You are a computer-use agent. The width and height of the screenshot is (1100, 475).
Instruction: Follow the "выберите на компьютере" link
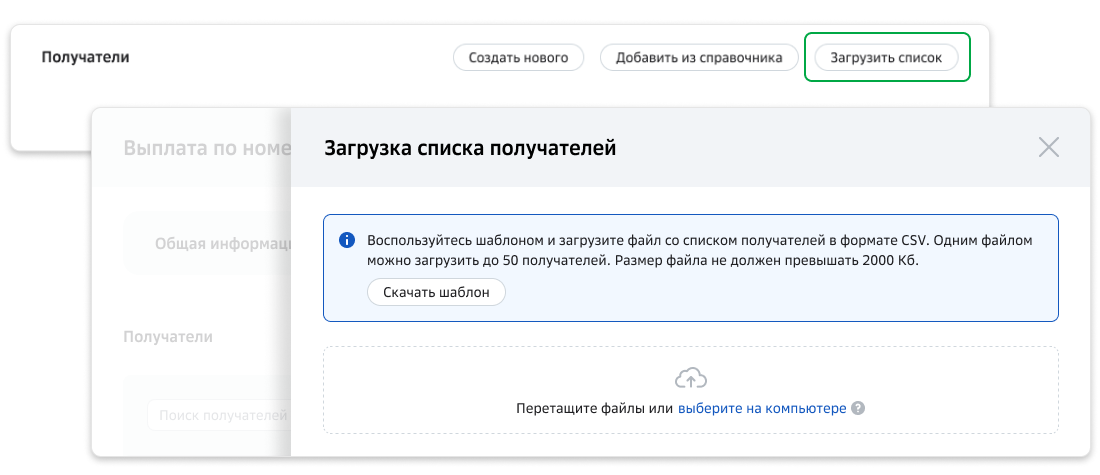(x=762, y=409)
